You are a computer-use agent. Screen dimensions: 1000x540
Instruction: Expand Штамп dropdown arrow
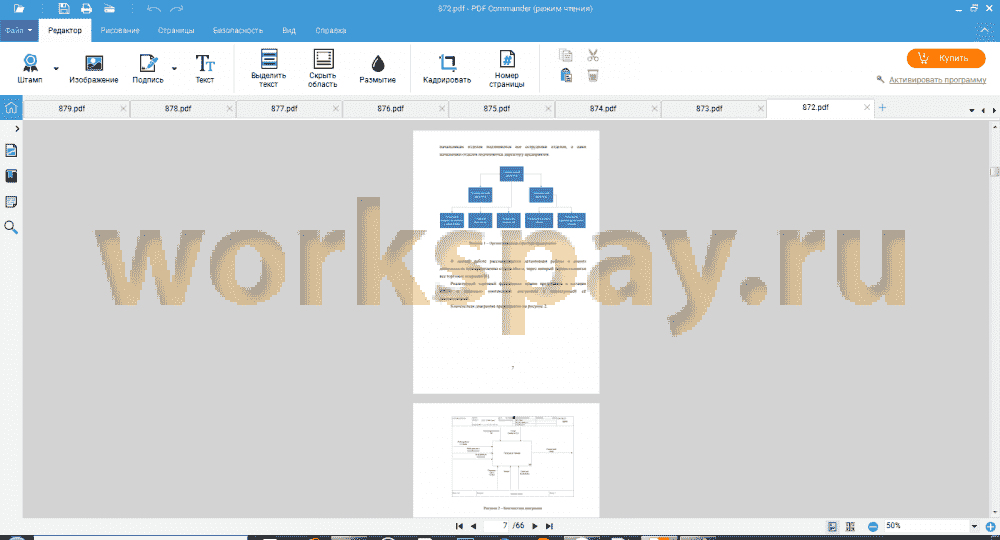click(56, 68)
